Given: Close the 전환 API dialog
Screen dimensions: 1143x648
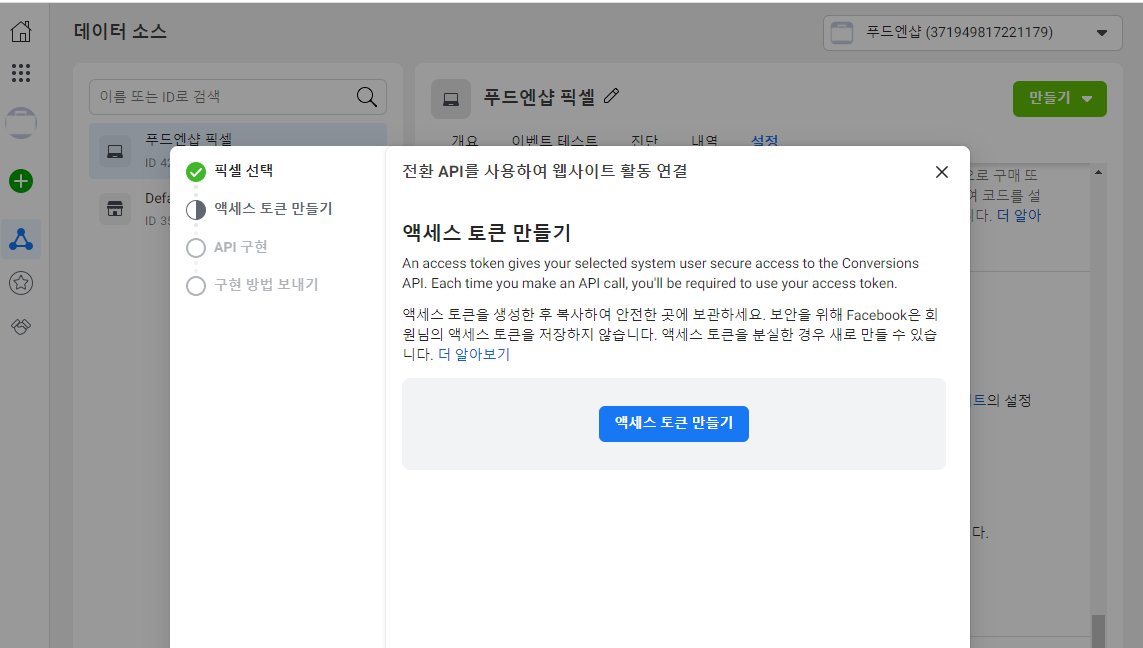Looking at the screenshot, I should 942,172.
